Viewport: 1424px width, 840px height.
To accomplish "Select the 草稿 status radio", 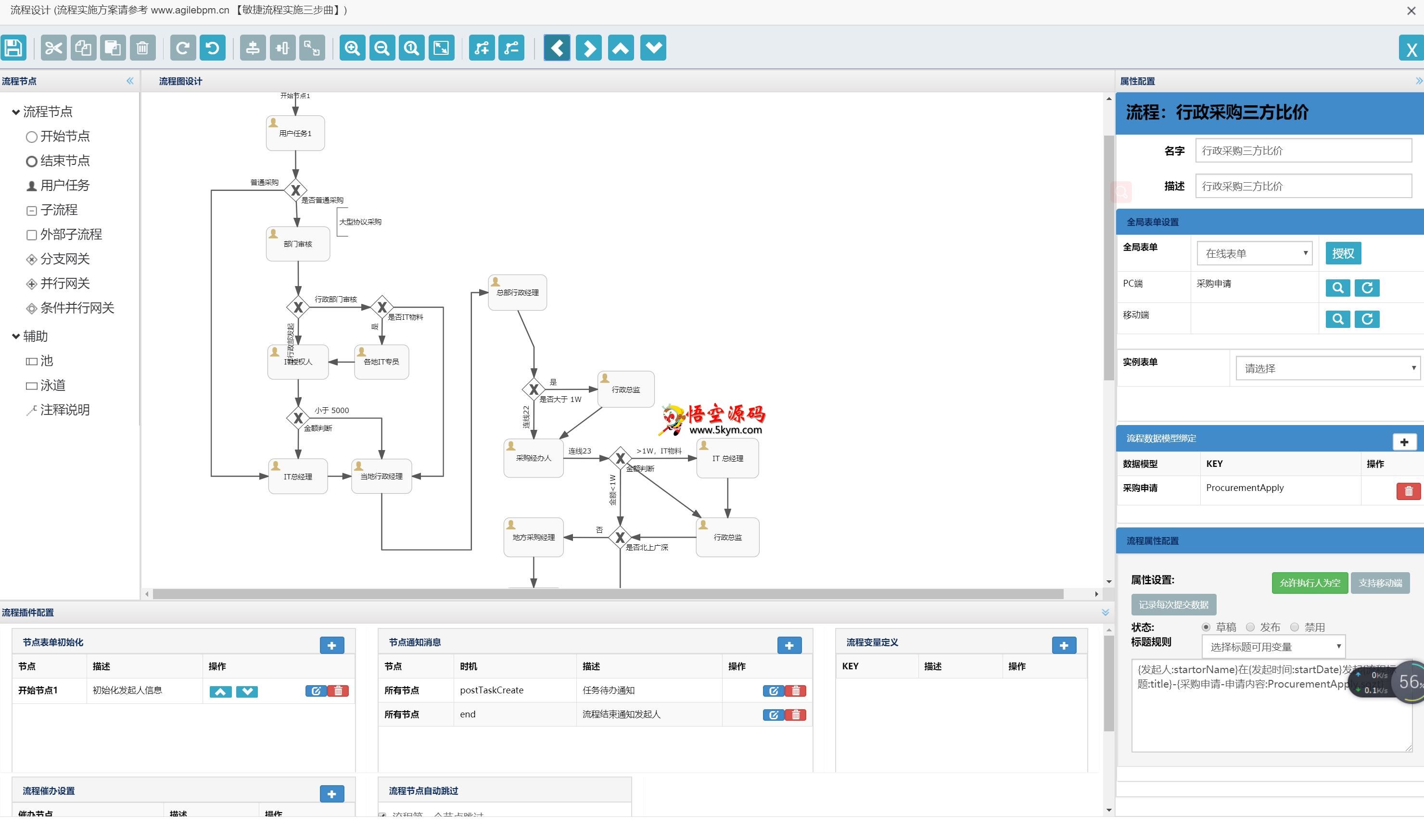I will tap(1206, 627).
